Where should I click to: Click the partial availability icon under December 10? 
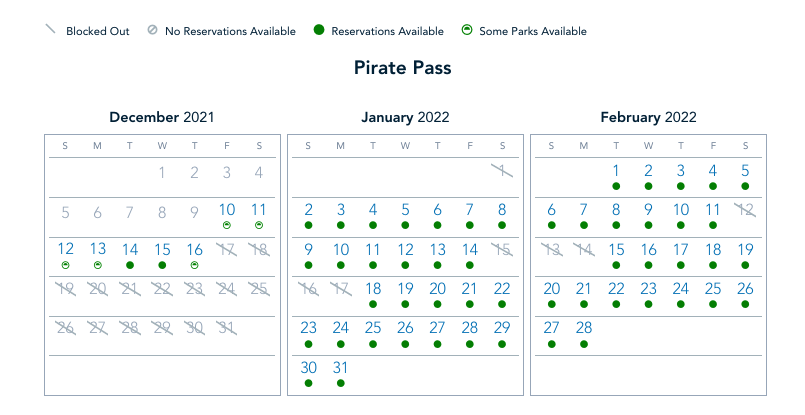click(x=227, y=226)
